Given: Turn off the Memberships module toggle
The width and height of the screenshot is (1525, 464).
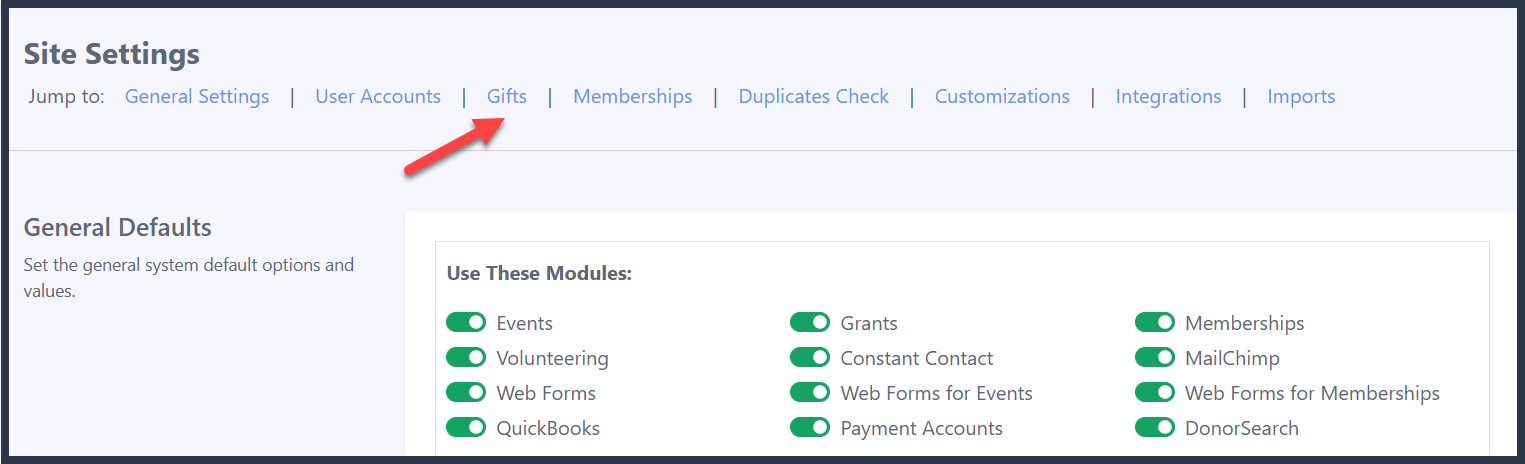Looking at the screenshot, I should pos(1155,323).
